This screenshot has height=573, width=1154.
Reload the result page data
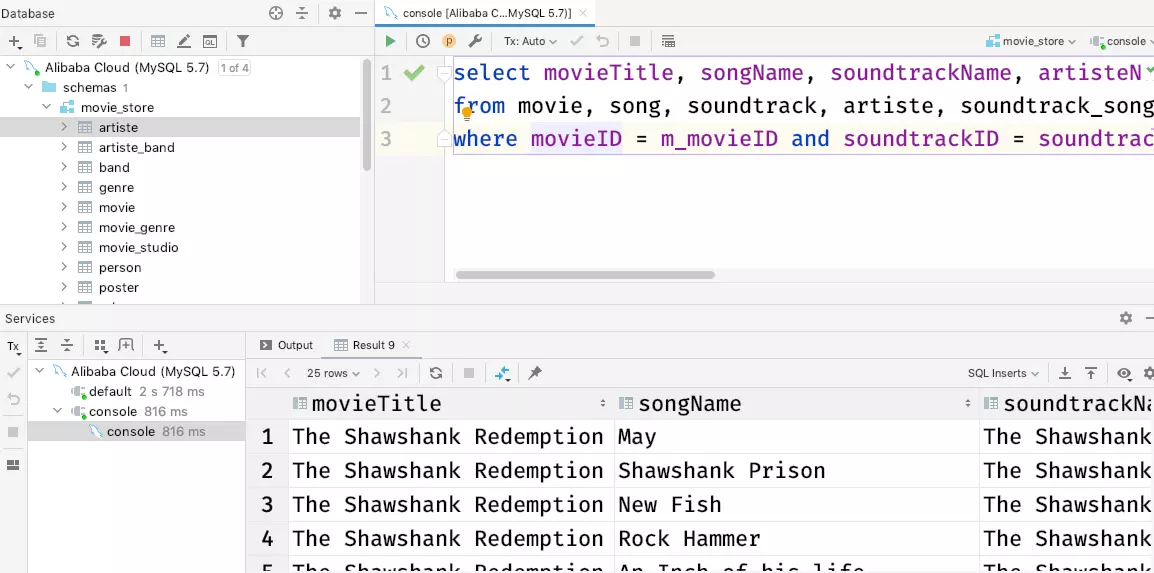[x=436, y=373]
